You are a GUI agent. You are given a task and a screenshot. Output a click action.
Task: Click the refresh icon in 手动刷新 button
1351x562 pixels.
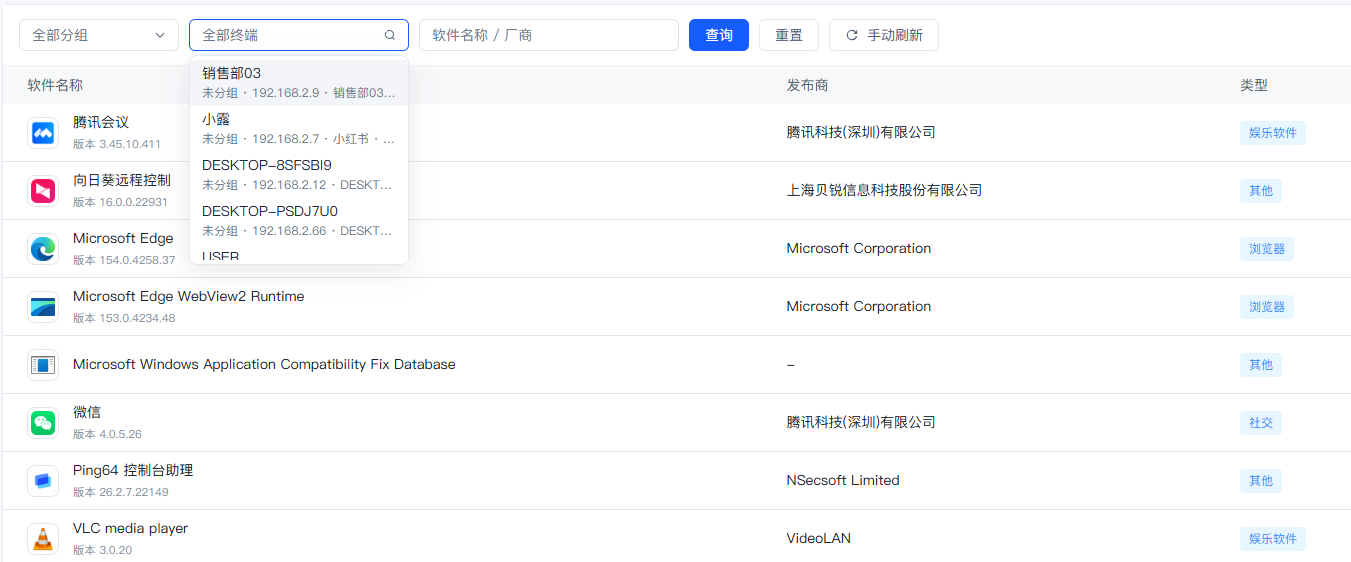pos(852,35)
